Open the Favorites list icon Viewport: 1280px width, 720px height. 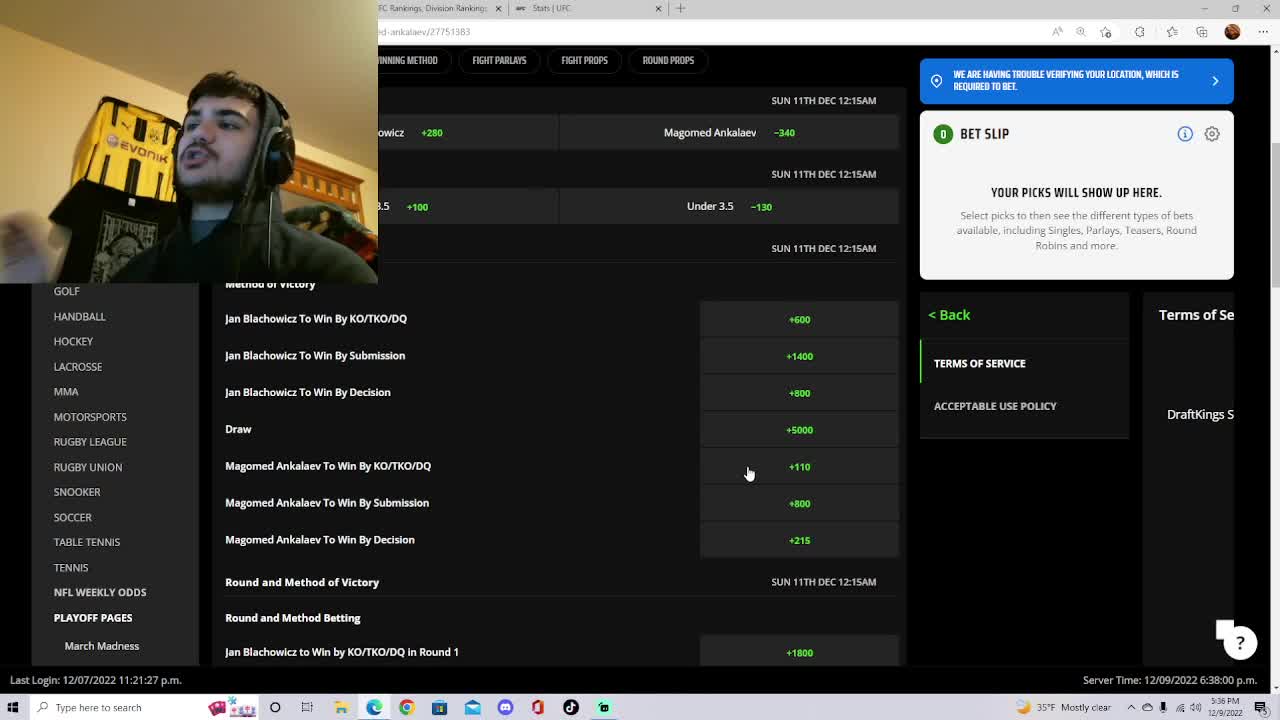[1172, 32]
